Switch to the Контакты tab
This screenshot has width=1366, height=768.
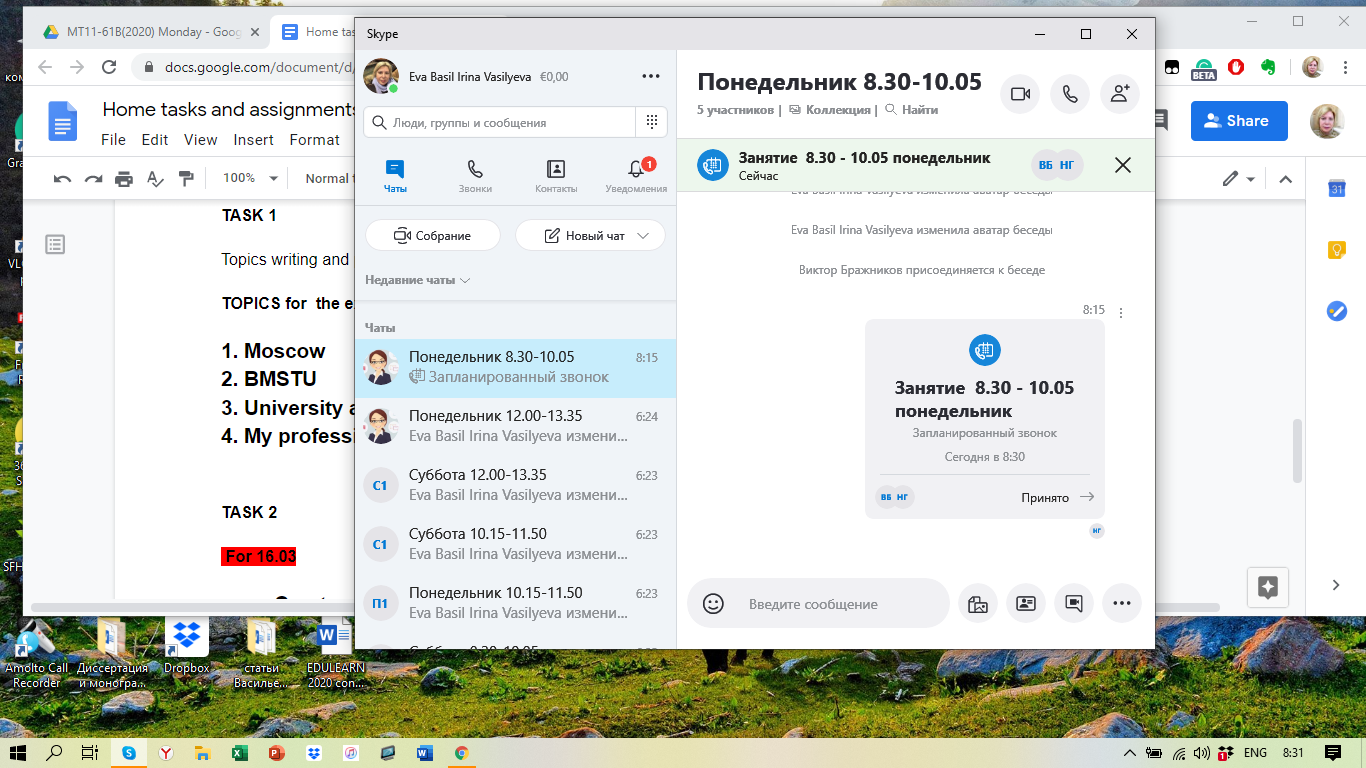pos(556,177)
